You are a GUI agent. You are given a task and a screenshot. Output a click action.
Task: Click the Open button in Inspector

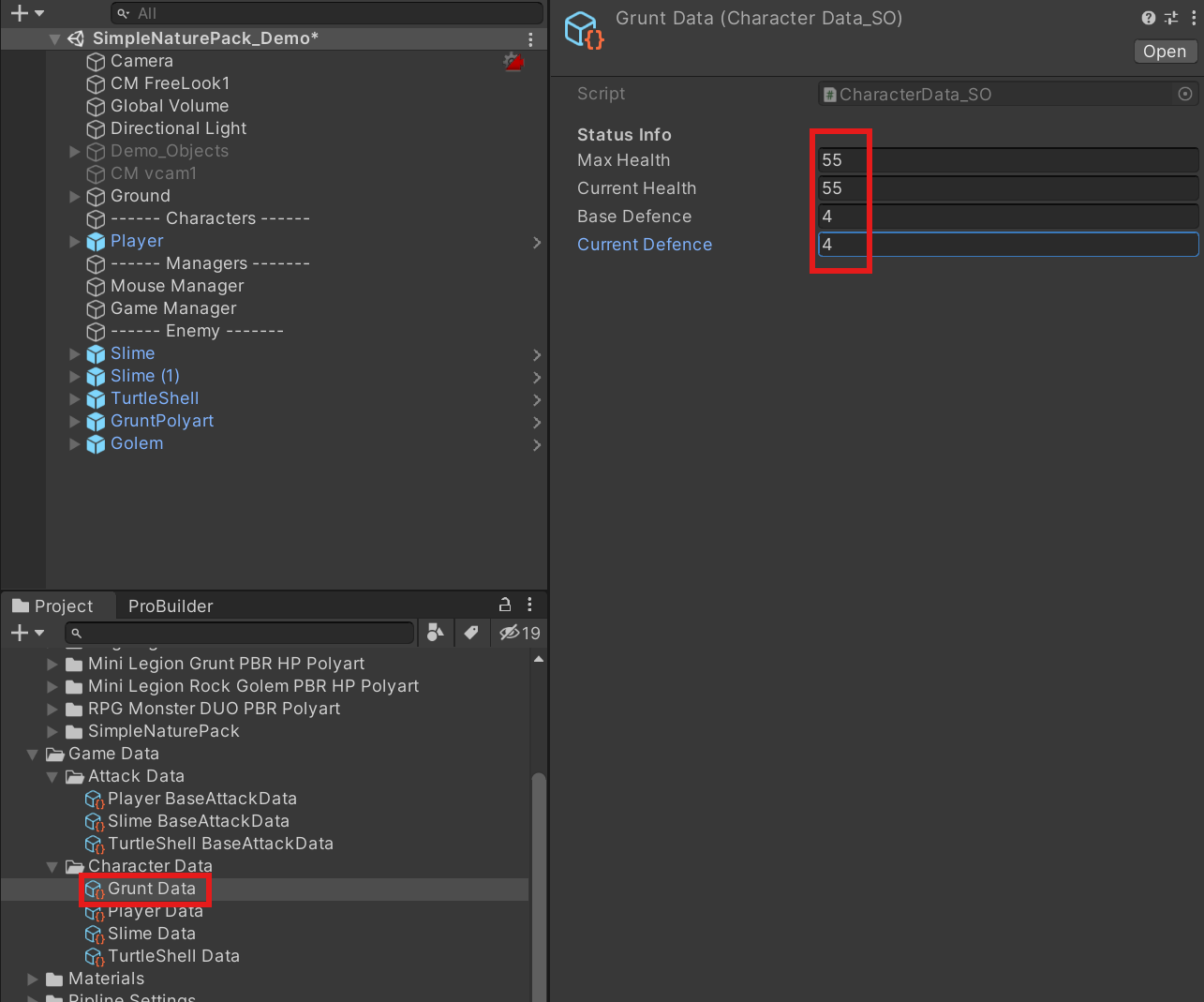coord(1165,52)
